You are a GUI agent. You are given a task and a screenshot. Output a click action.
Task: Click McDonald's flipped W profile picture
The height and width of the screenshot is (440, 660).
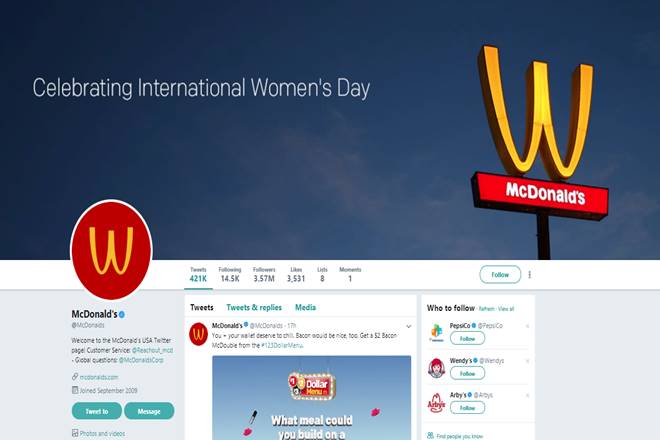pos(111,251)
